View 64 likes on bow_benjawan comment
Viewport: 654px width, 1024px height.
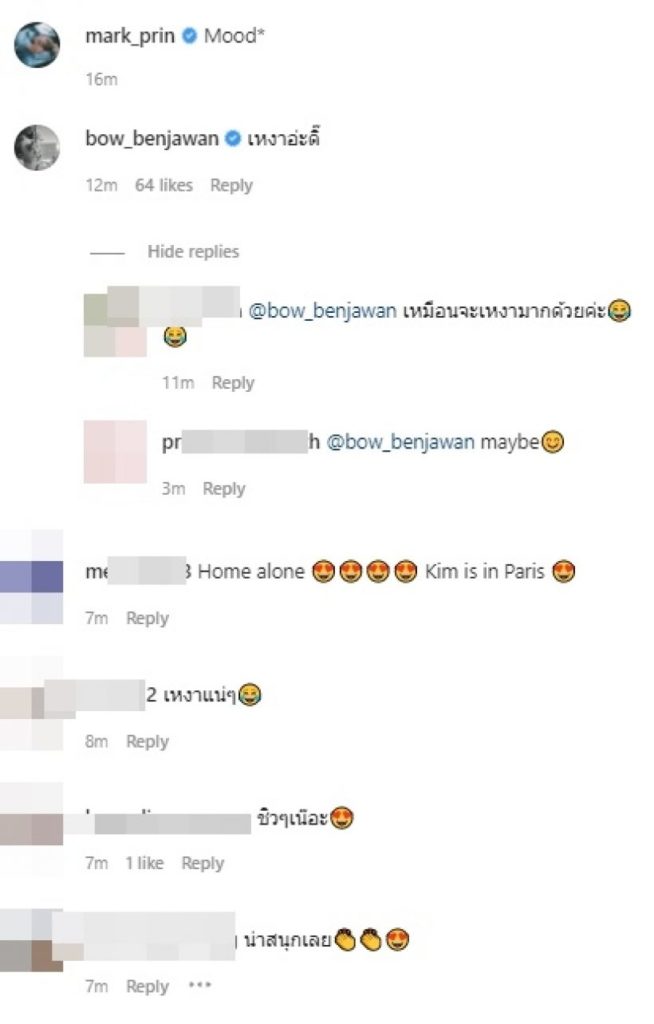[x=163, y=185]
